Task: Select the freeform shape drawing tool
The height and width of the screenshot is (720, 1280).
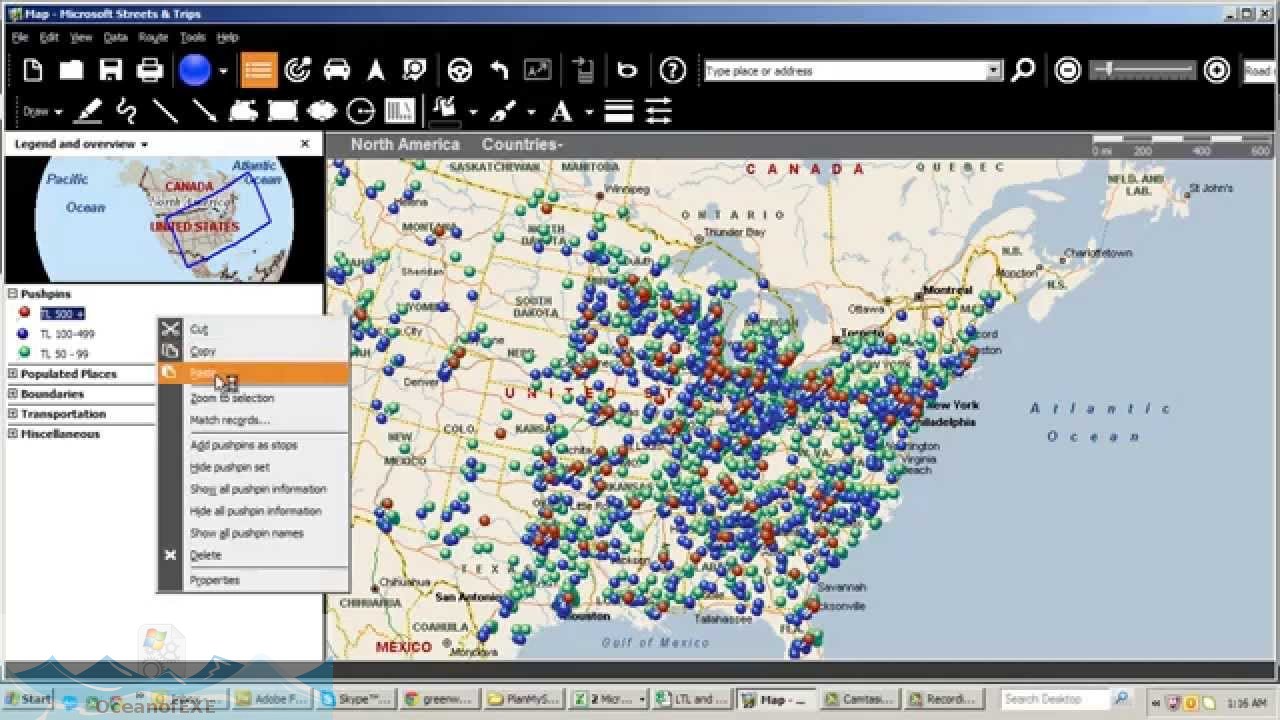Action: [x=243, y=111]
